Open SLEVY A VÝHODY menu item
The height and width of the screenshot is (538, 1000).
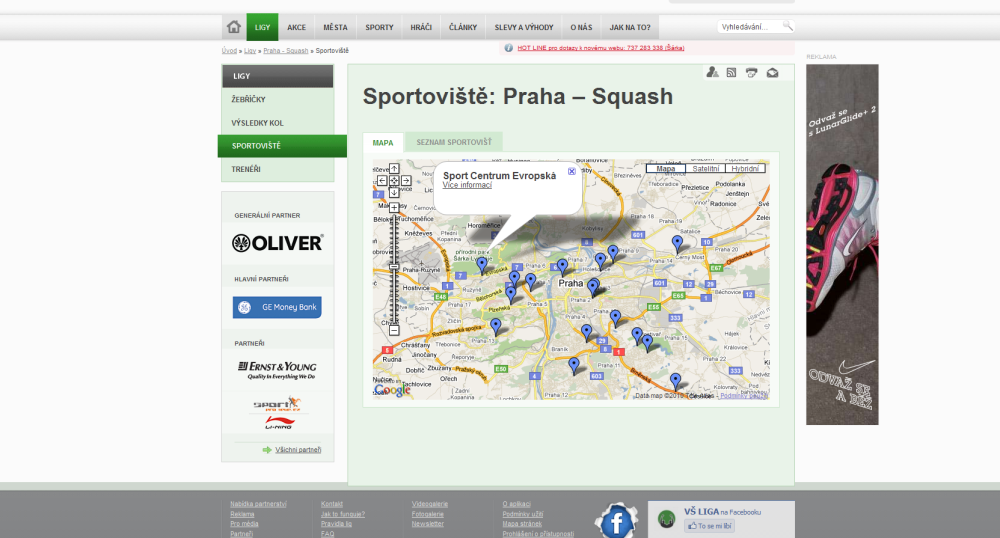tap(524, 27)
